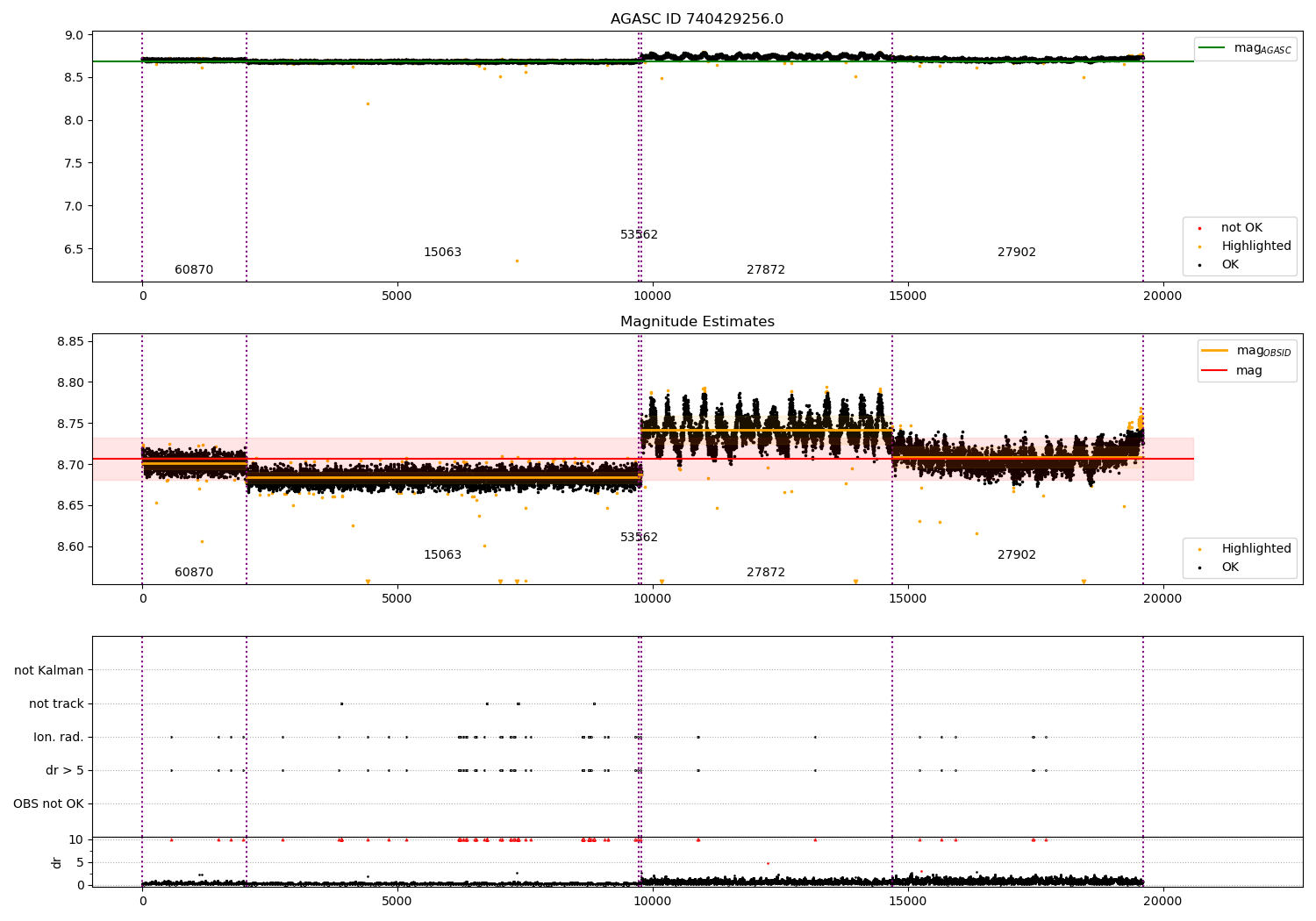Click the 10 tick on the dr axis

76,840
